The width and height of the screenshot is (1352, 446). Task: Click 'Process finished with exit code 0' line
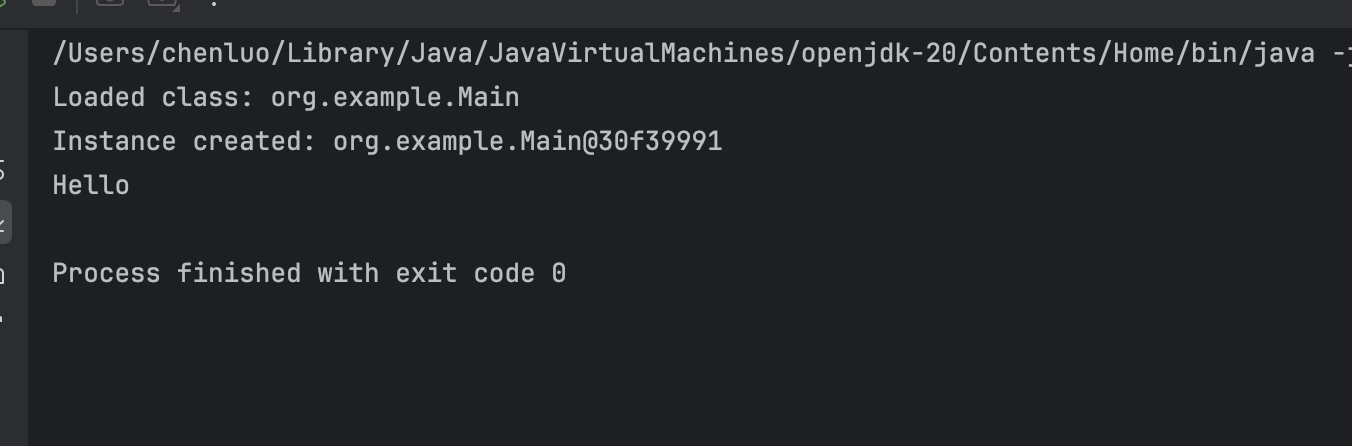(x=309, y=273)
